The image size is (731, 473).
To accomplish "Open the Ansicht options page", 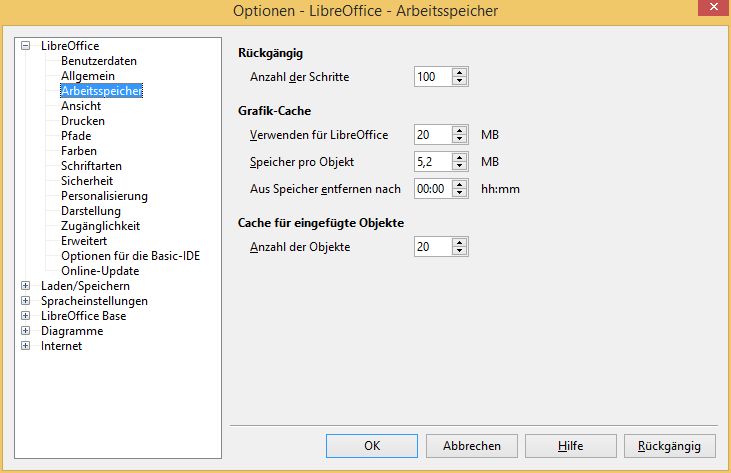I will click(x=81, y=106).
